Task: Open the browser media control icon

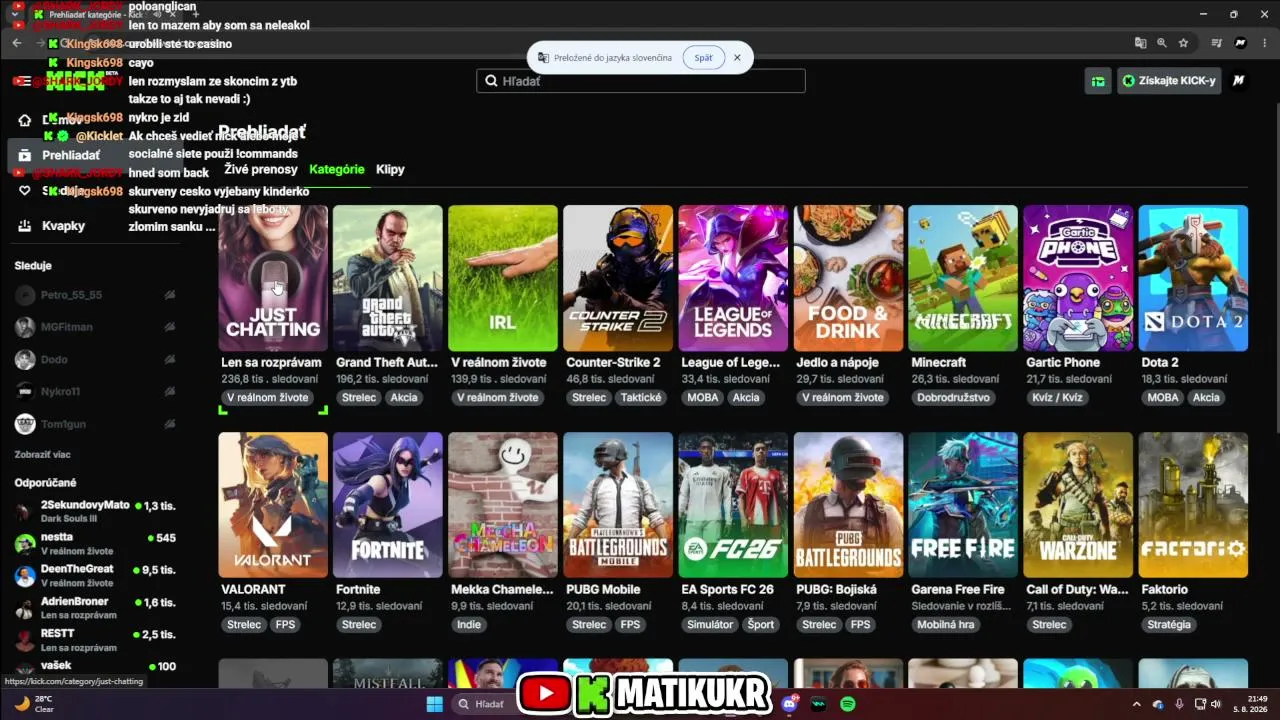Action: (1217, 43)
